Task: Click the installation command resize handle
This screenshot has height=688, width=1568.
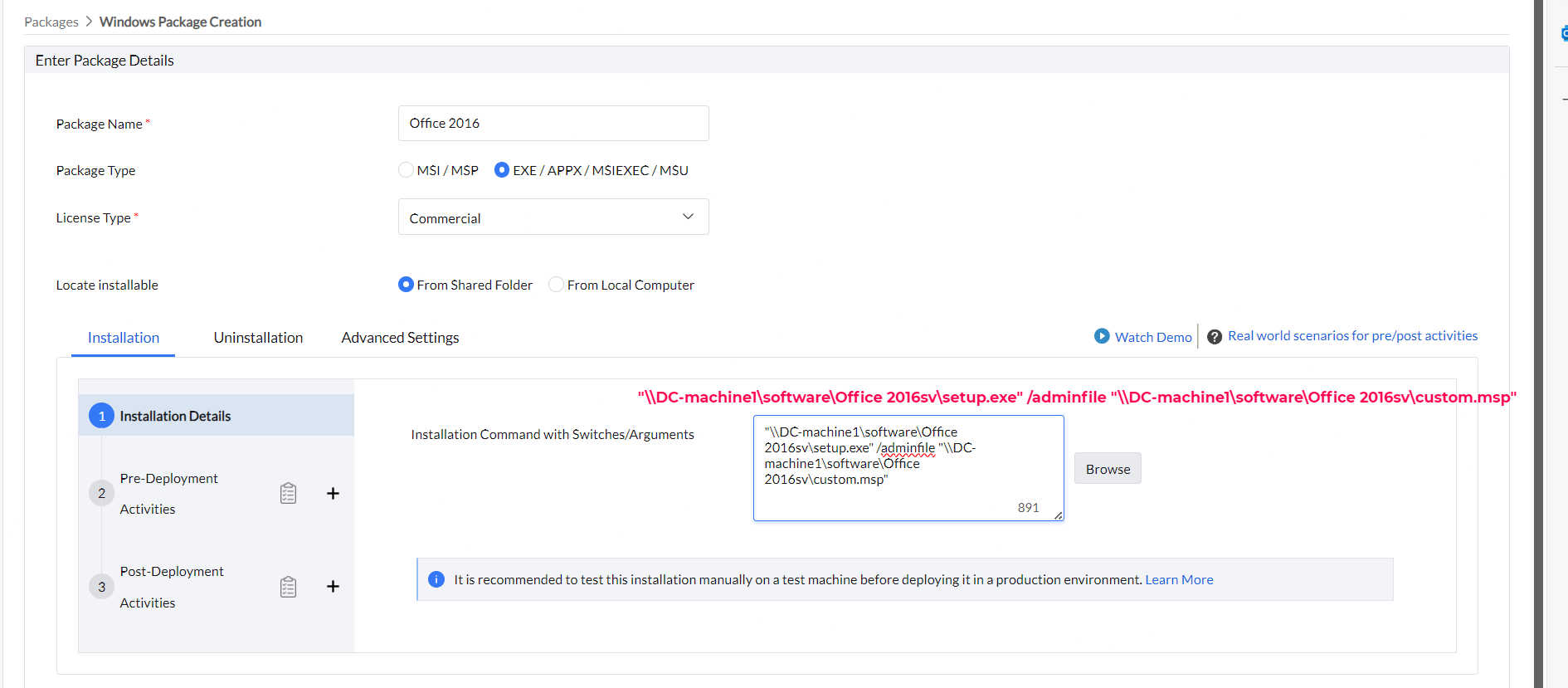Action: point(1059,515)
